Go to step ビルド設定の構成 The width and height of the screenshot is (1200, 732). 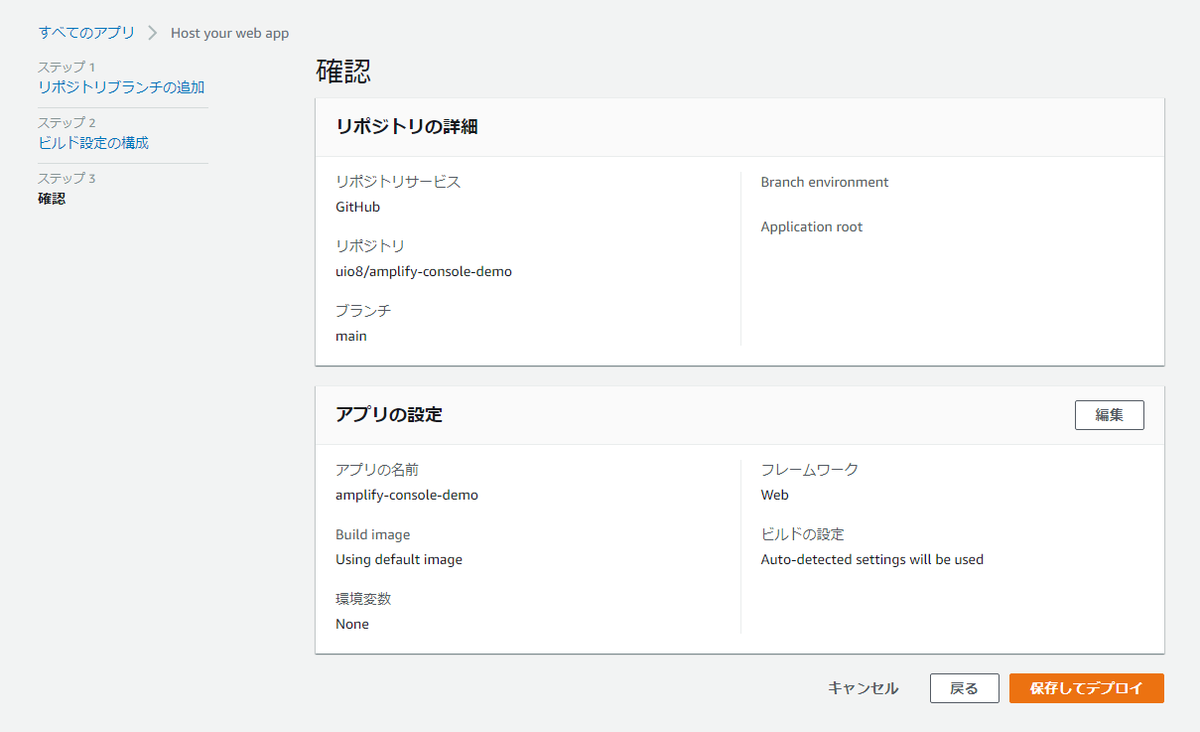point(93,143)
